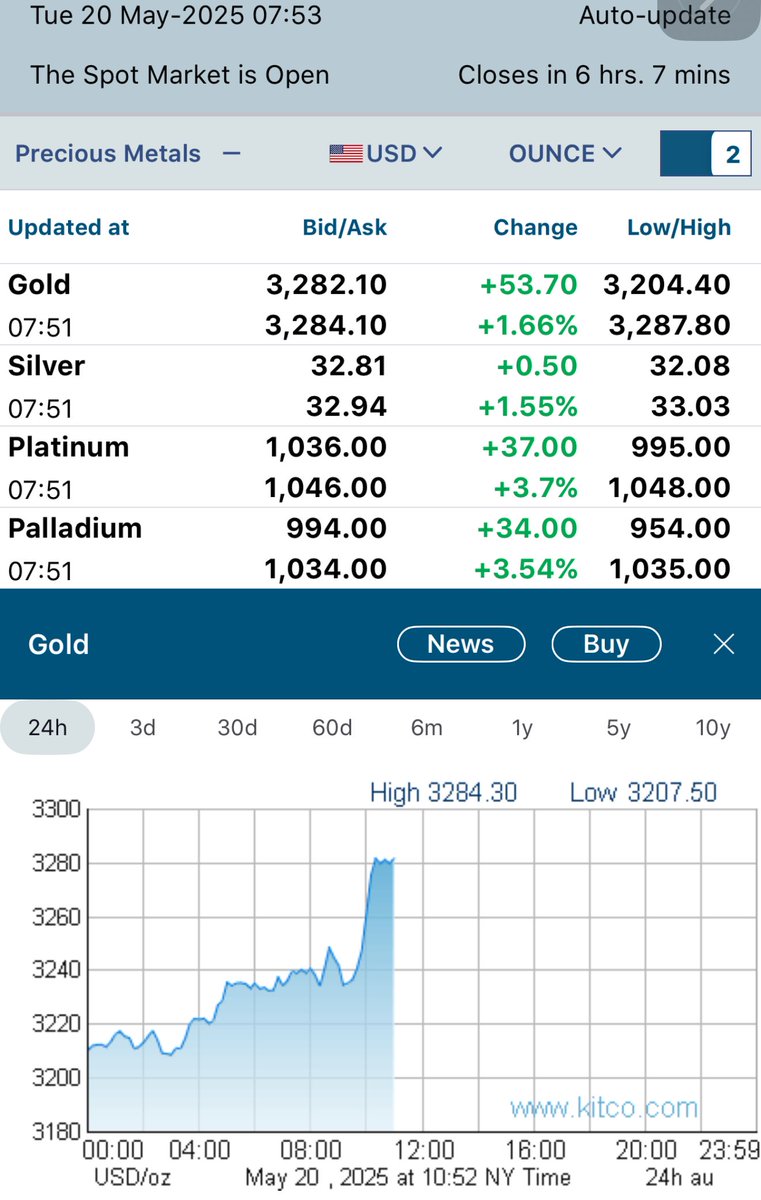Open Gold News

[x=461, y=644]
